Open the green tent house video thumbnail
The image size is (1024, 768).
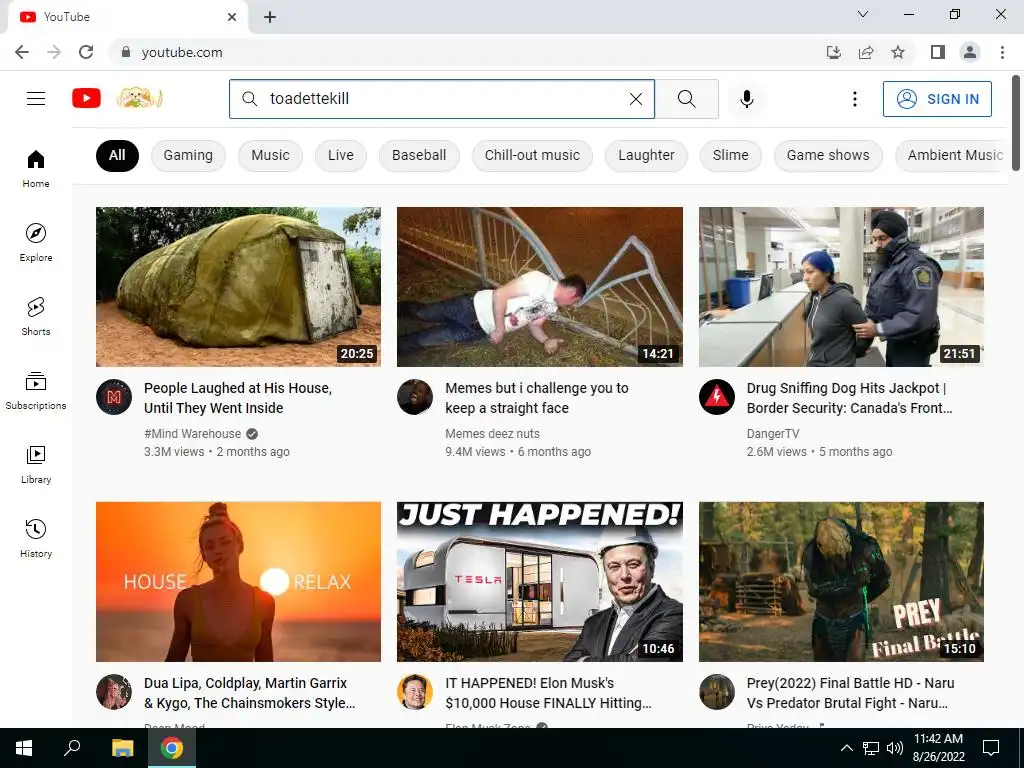(238, 287)
